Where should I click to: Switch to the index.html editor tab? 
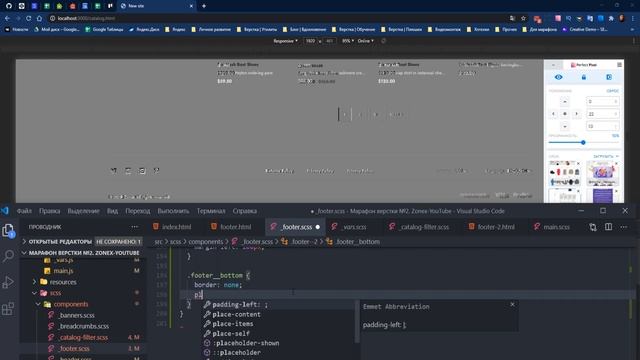176,227
